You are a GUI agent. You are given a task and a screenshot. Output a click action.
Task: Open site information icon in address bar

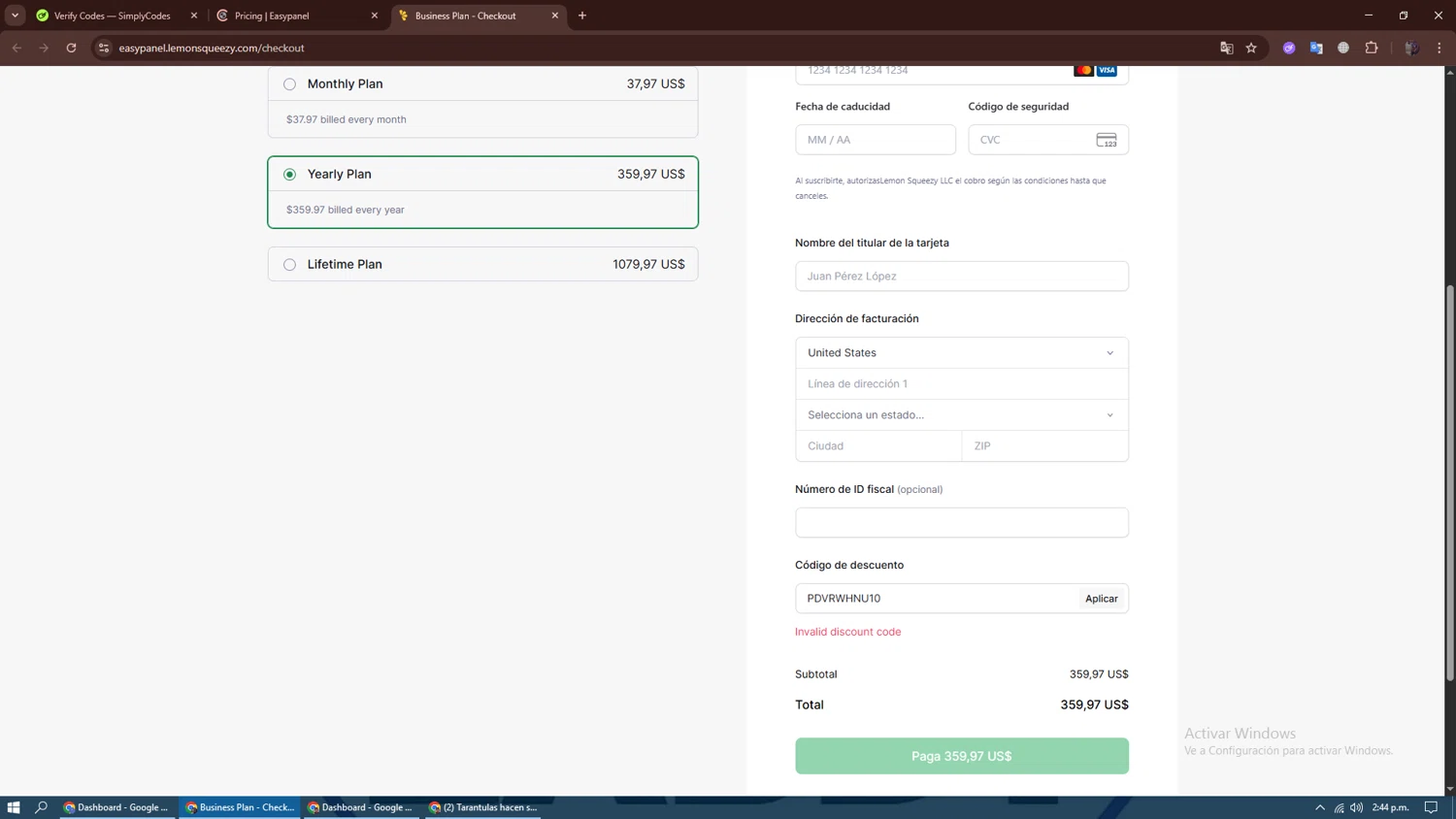pos(104,48)
